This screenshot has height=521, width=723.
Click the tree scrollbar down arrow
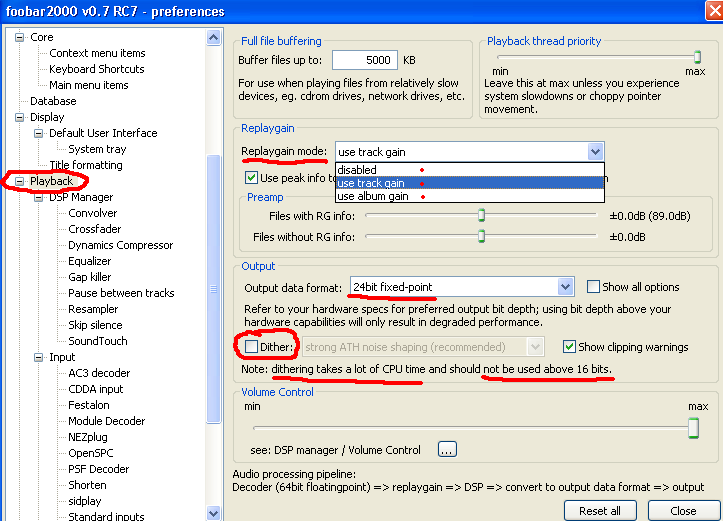tap(213, 513)
